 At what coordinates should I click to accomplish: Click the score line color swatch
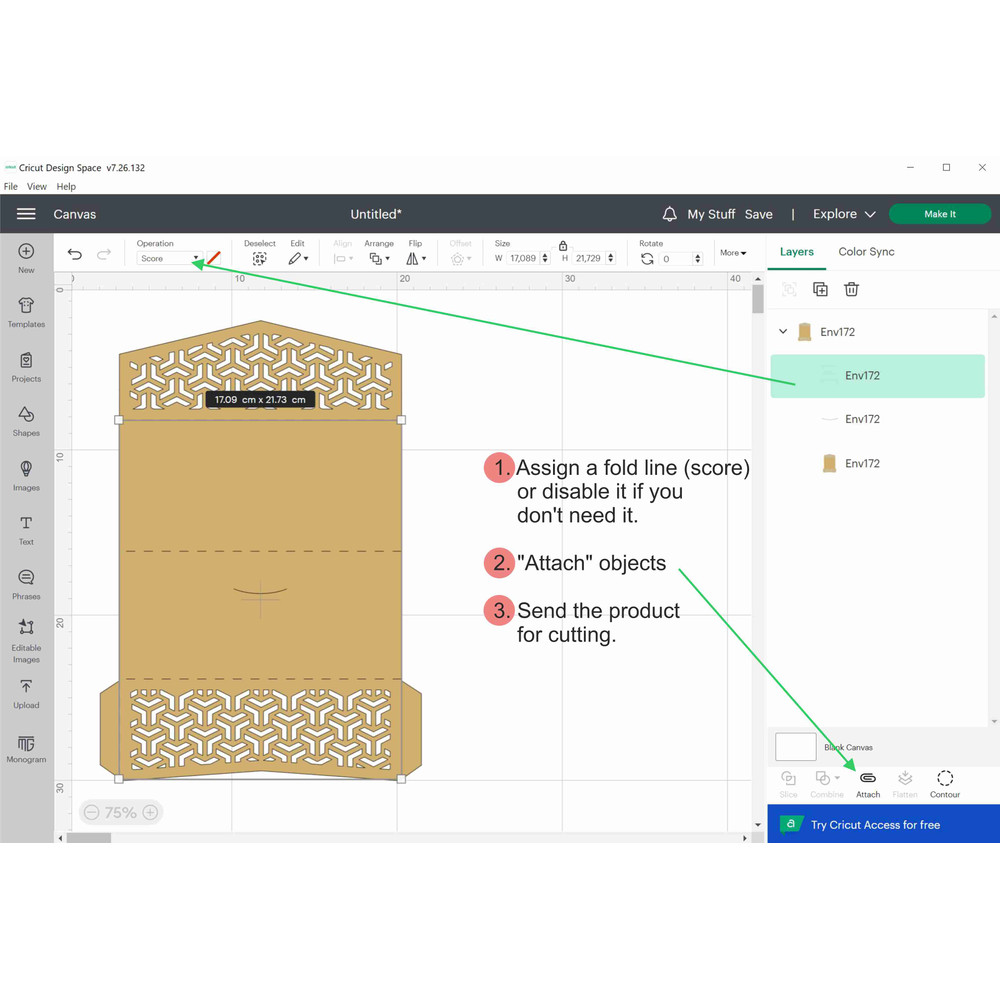[x=213, y=258]
